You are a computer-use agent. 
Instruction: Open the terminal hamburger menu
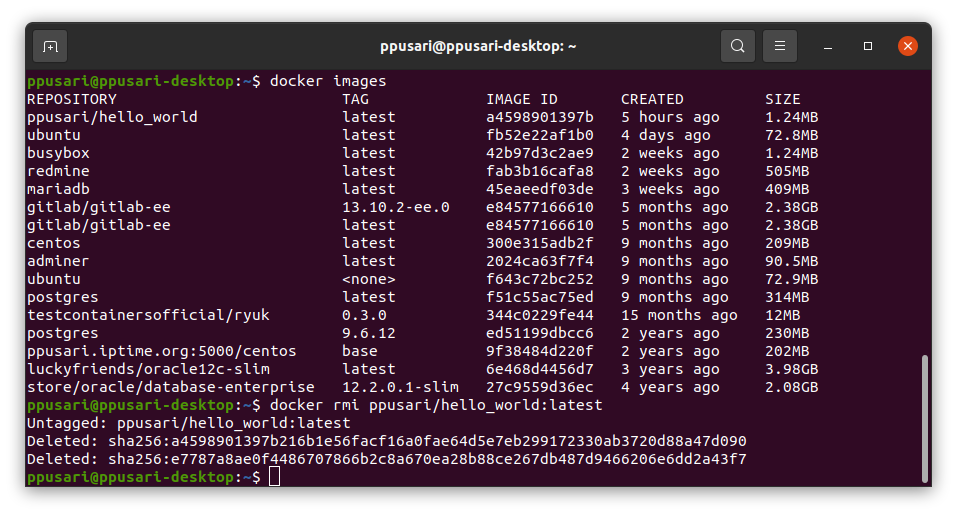coord(779,46)
